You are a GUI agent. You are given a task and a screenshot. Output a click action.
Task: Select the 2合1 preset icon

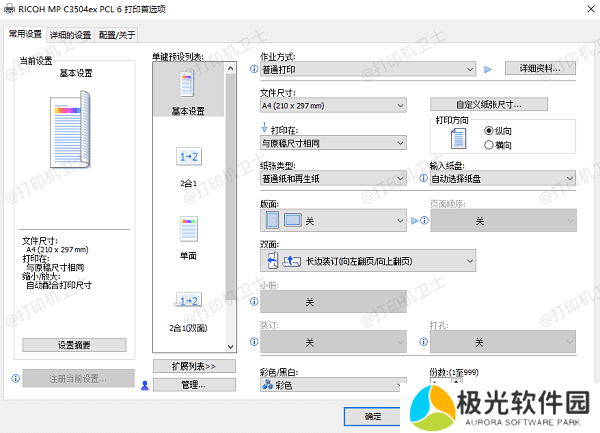188,157
